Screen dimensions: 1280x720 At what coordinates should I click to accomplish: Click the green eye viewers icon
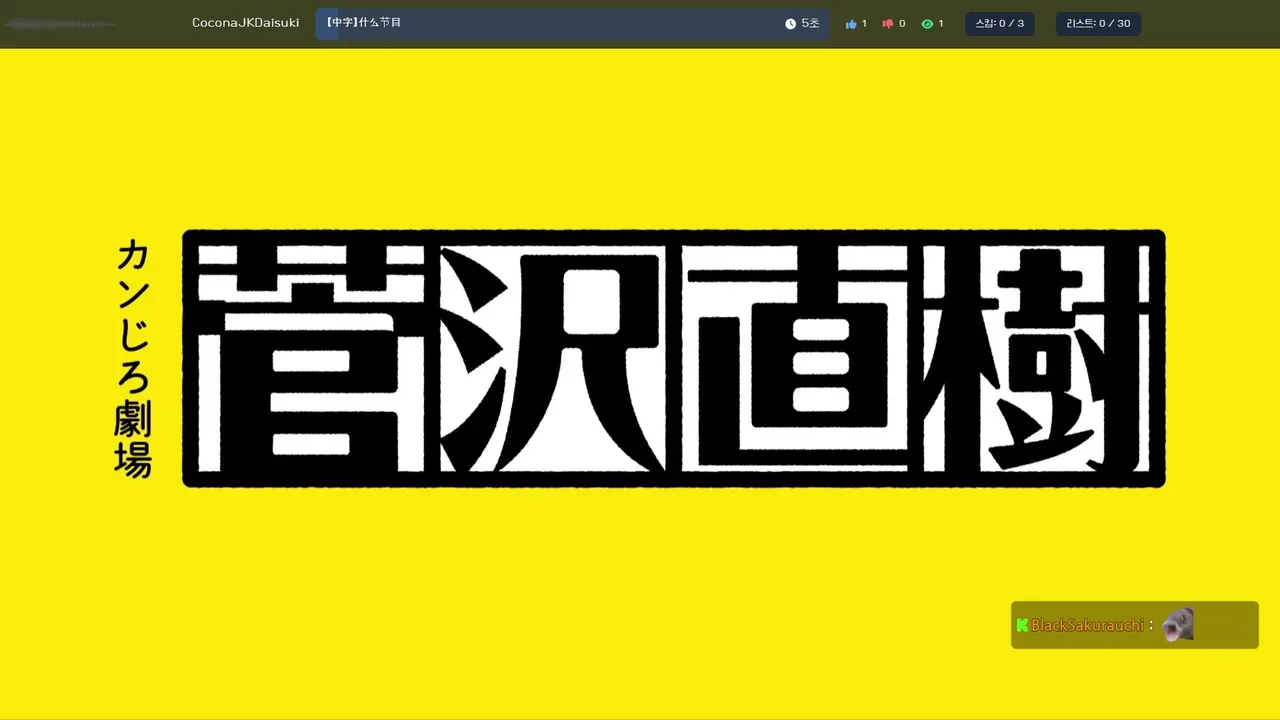pyautogui.click(x=927, y=24)
